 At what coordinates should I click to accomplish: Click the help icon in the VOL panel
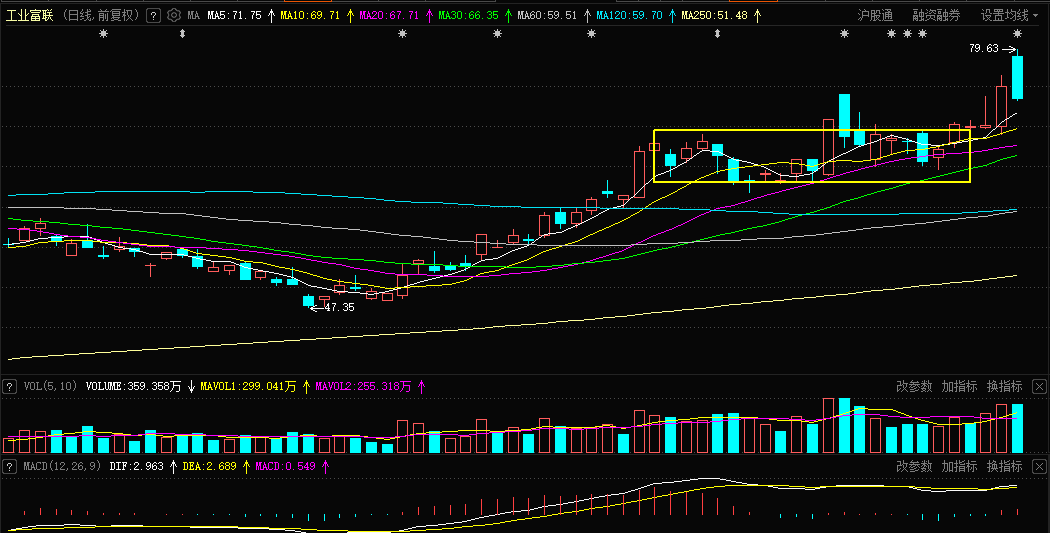tap(9, 386)
